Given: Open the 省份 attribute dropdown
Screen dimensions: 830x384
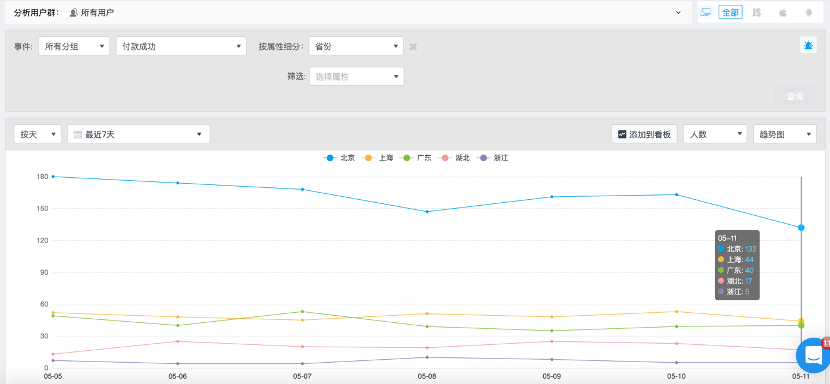Looking at the screenshot, I should click(x=356, y=46).
